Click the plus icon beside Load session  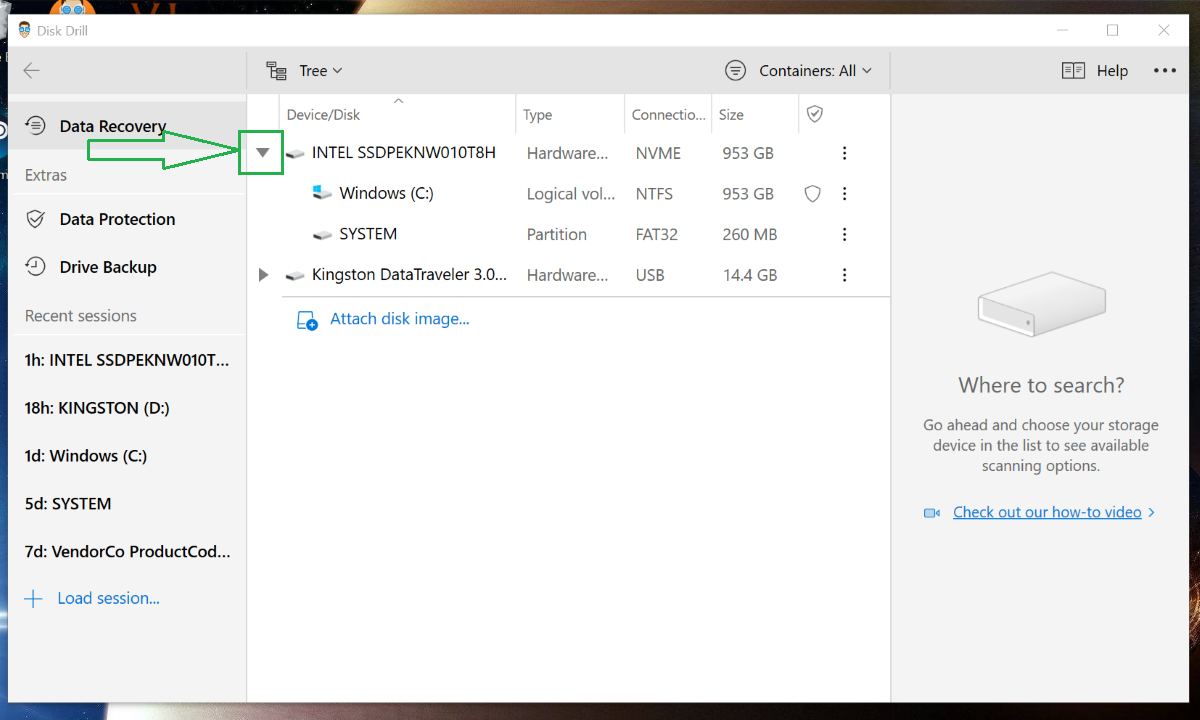(x=34, y=599)
